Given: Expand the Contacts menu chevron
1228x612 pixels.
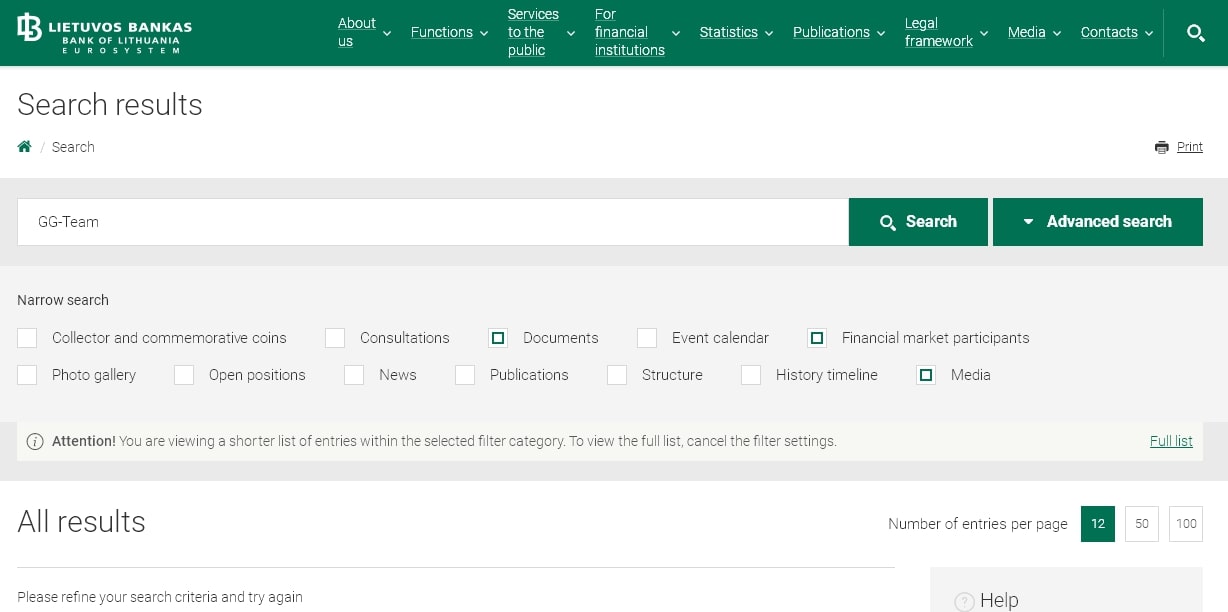Looking at the screenshot, I should 1149,33.
